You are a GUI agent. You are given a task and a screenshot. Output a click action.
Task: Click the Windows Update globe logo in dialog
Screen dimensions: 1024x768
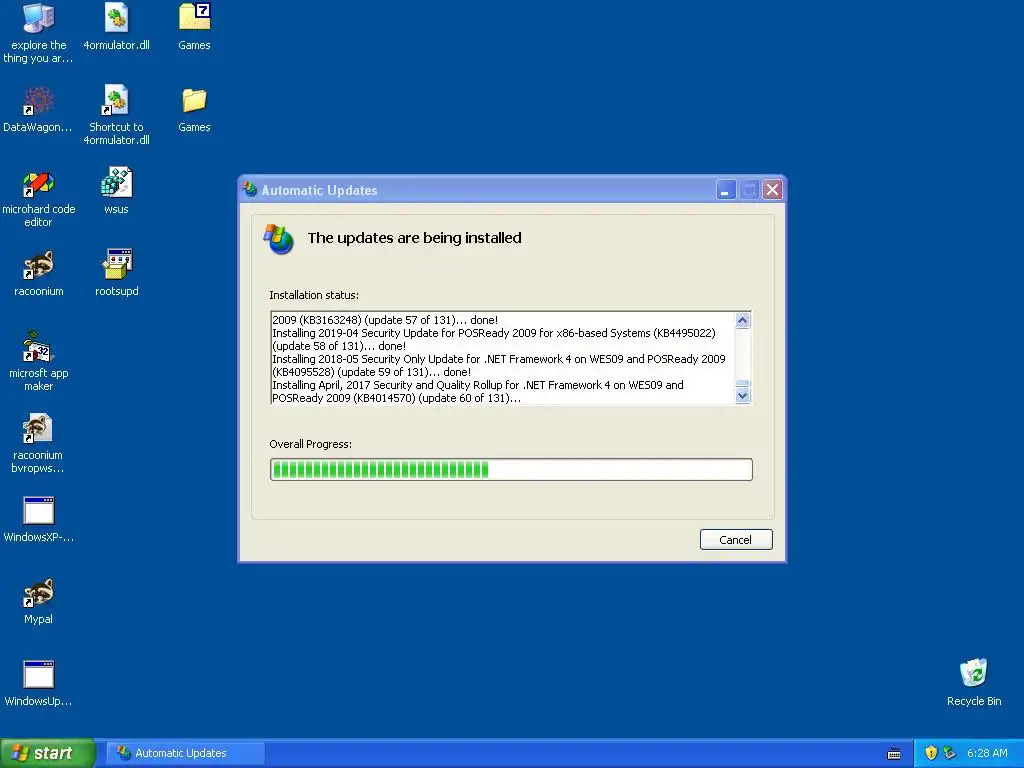point(279,239)
